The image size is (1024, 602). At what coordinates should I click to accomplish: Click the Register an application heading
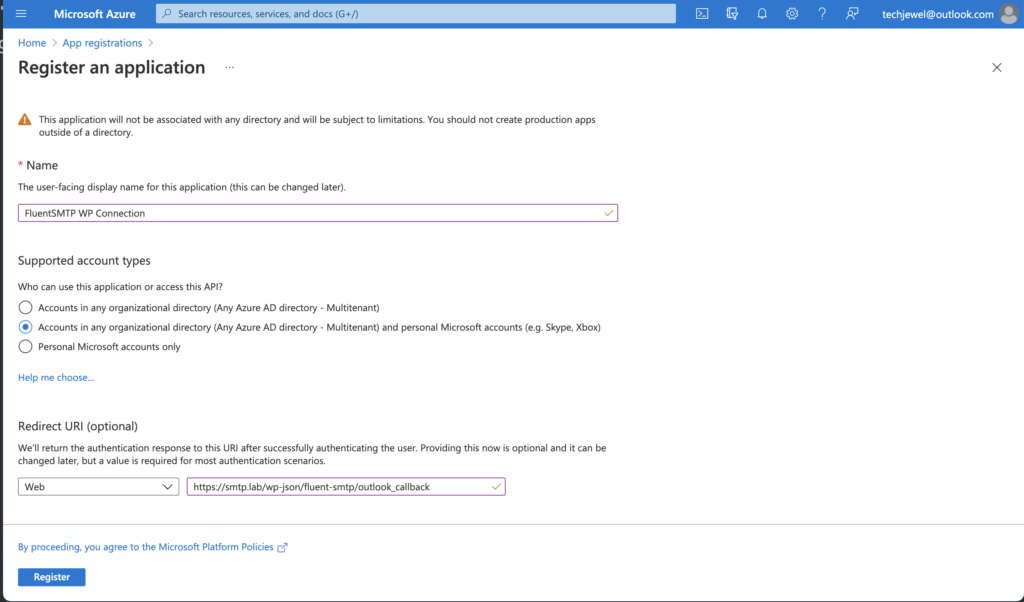(112, 68)
